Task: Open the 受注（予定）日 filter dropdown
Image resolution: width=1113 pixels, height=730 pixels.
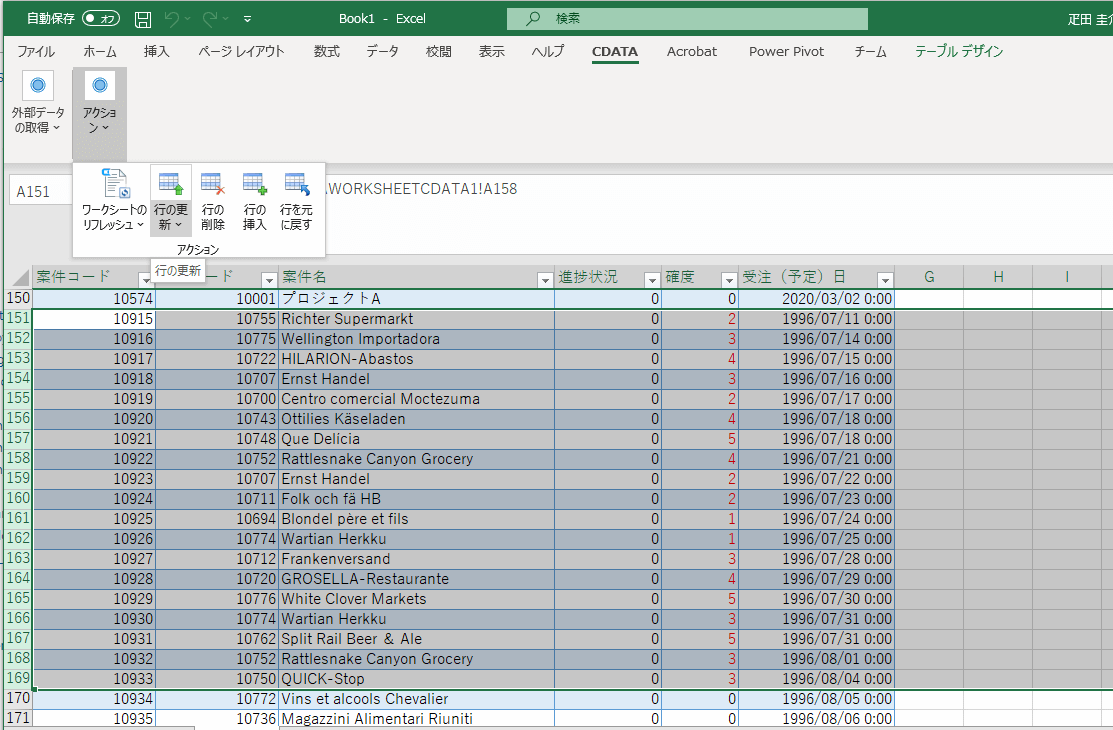Action: pyautogui.click(x=884, y=279)
